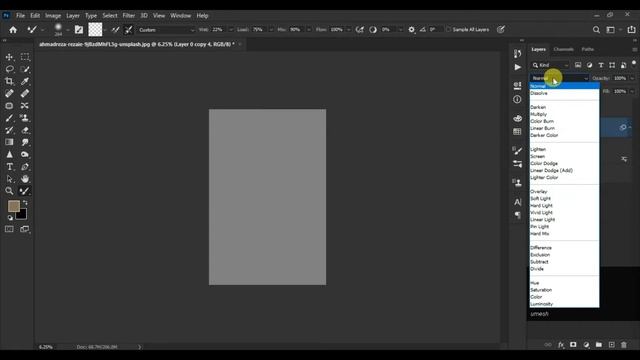Click the Share icon at top right
Image resolution: width=640 pixels, height=360 pixels.
click(x=631, y=29)
